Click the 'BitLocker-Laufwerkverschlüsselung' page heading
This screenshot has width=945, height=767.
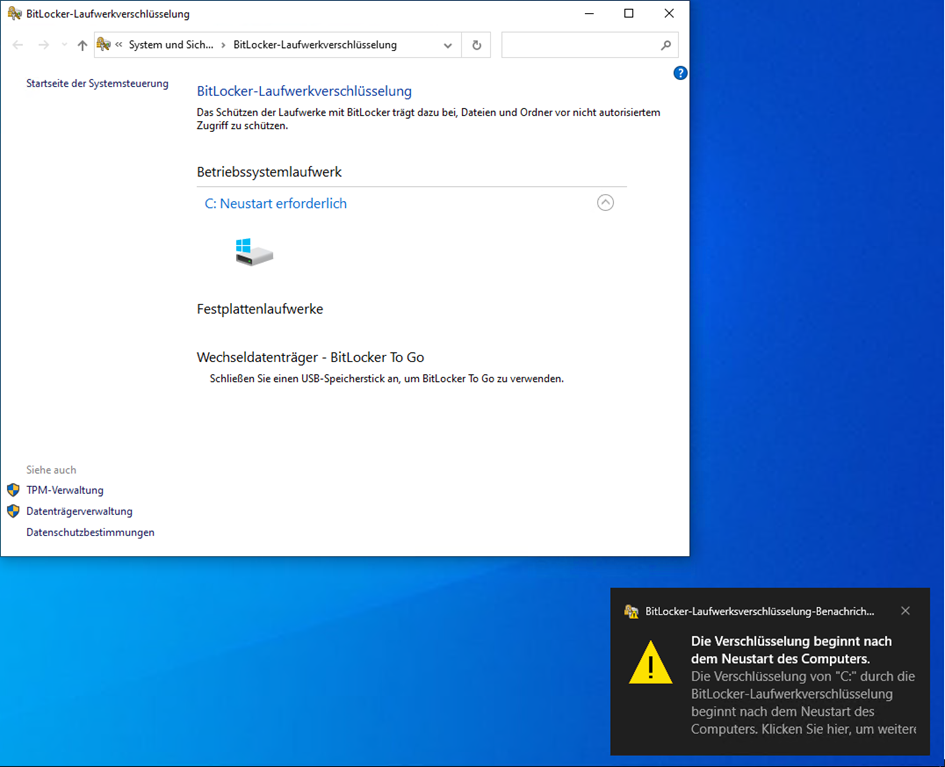pos(304,92)
